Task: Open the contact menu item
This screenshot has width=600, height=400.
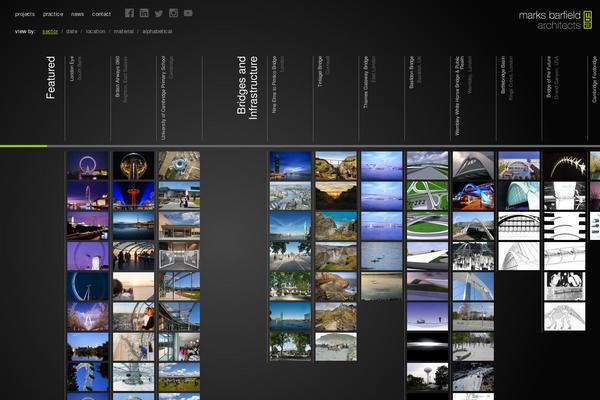Action: pos(101,14)
